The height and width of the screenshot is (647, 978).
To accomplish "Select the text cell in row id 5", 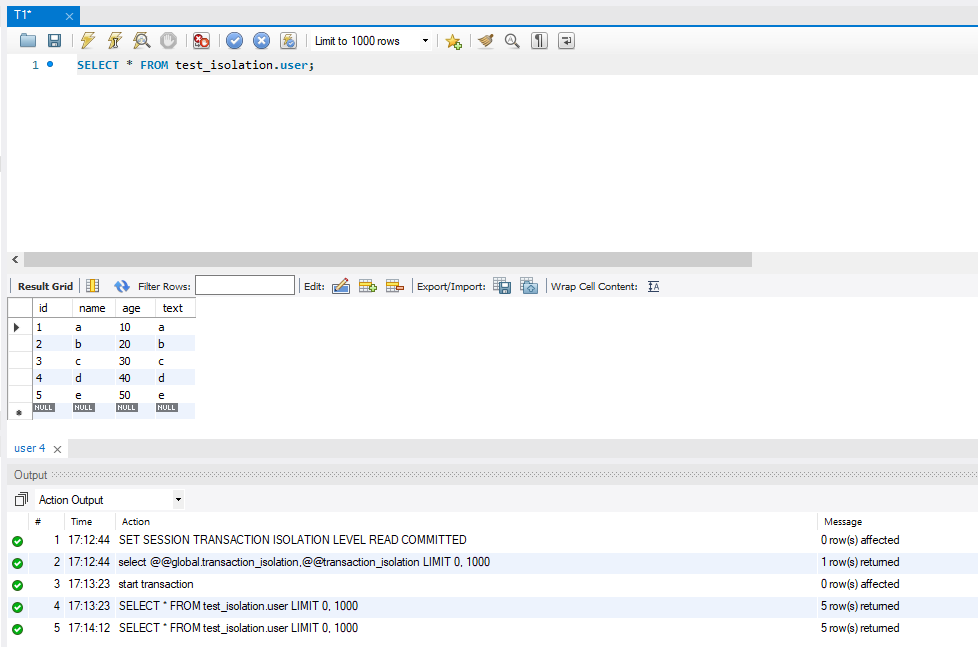I will pos(175,395).
